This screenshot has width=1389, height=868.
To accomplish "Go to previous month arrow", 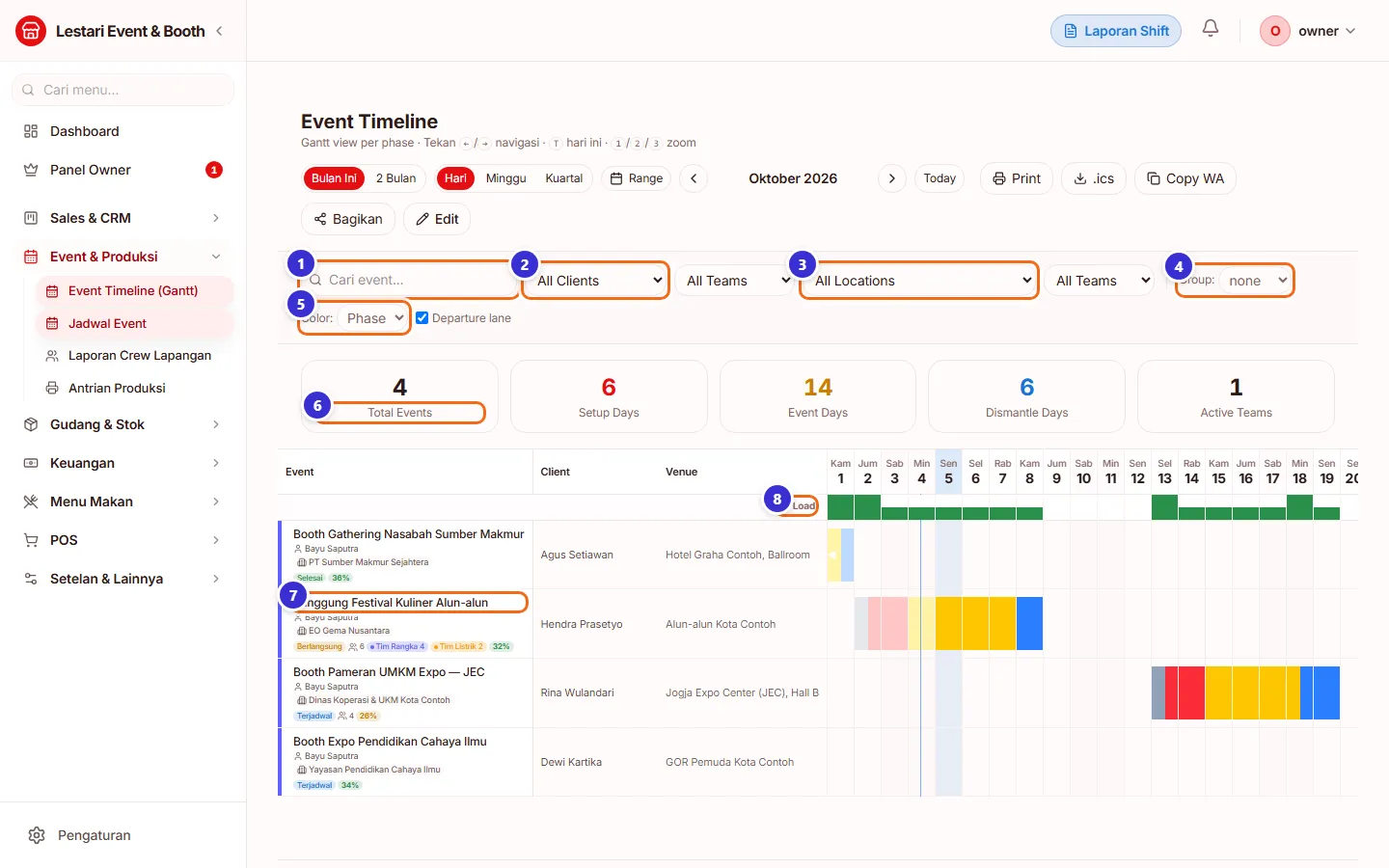I will (694, 178).
